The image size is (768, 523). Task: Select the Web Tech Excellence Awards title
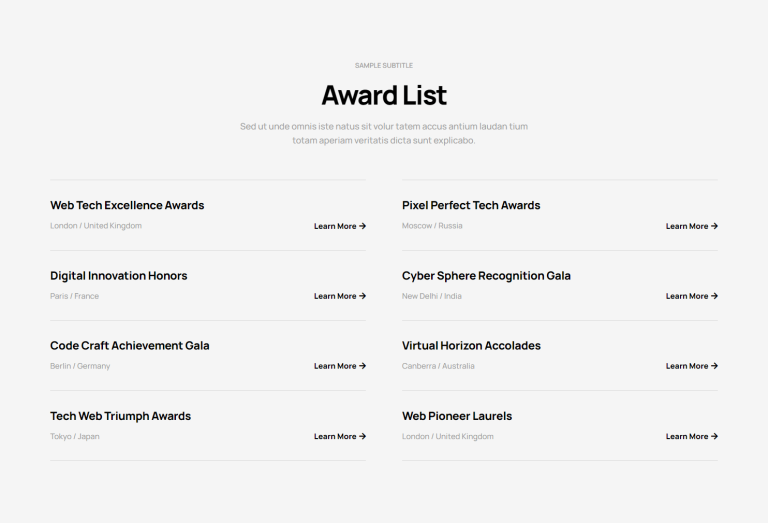click(127, 205)
